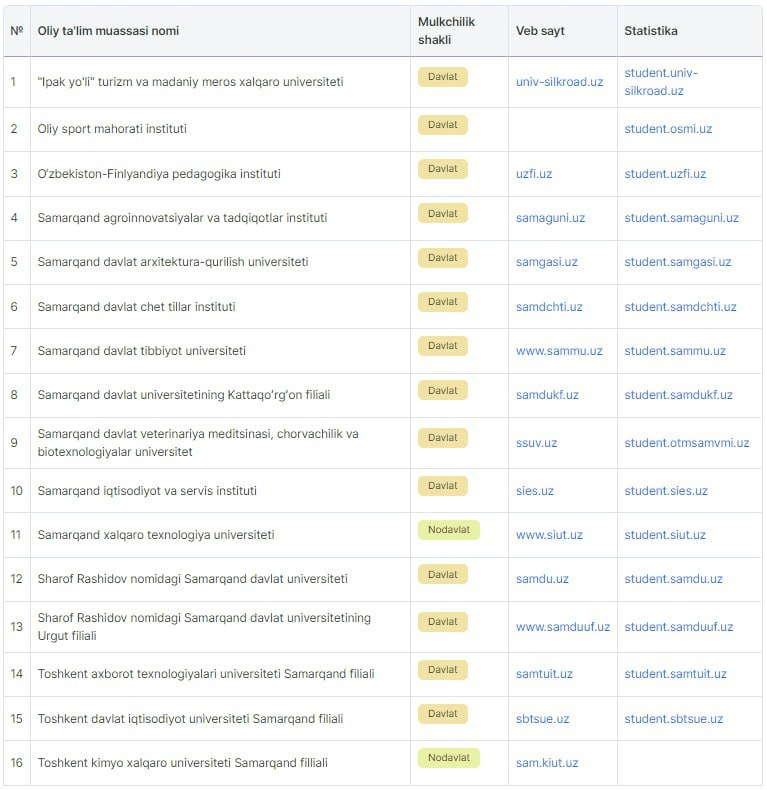Click the Nodavlat badge for Toshkent kimyo

tap(449, 758)
